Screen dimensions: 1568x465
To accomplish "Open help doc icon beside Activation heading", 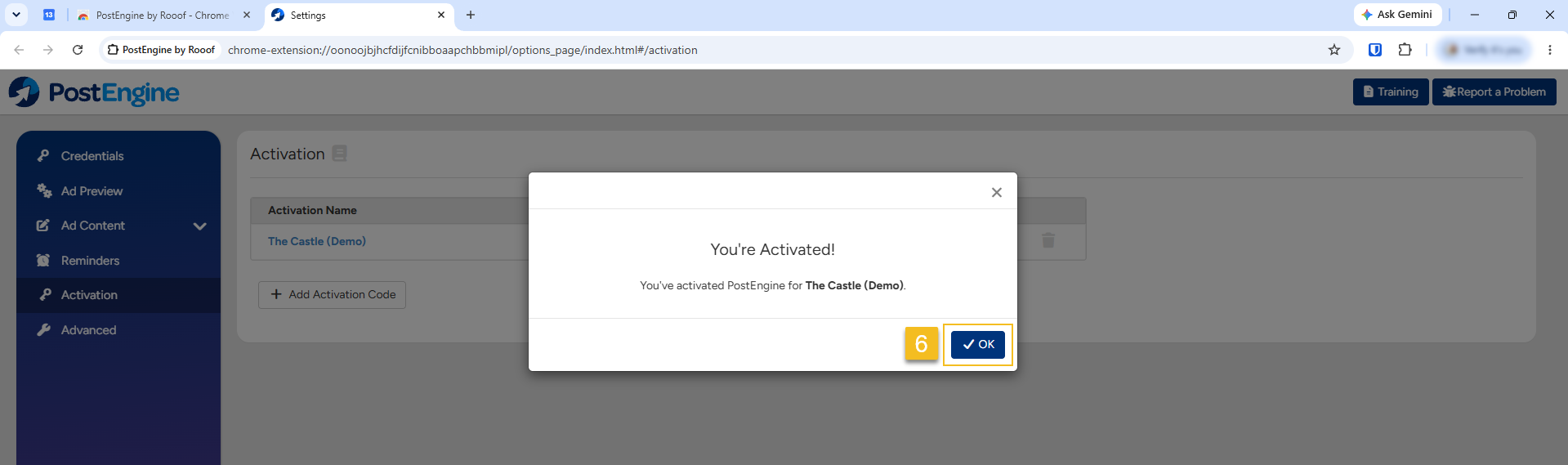I will click(340, 154).
